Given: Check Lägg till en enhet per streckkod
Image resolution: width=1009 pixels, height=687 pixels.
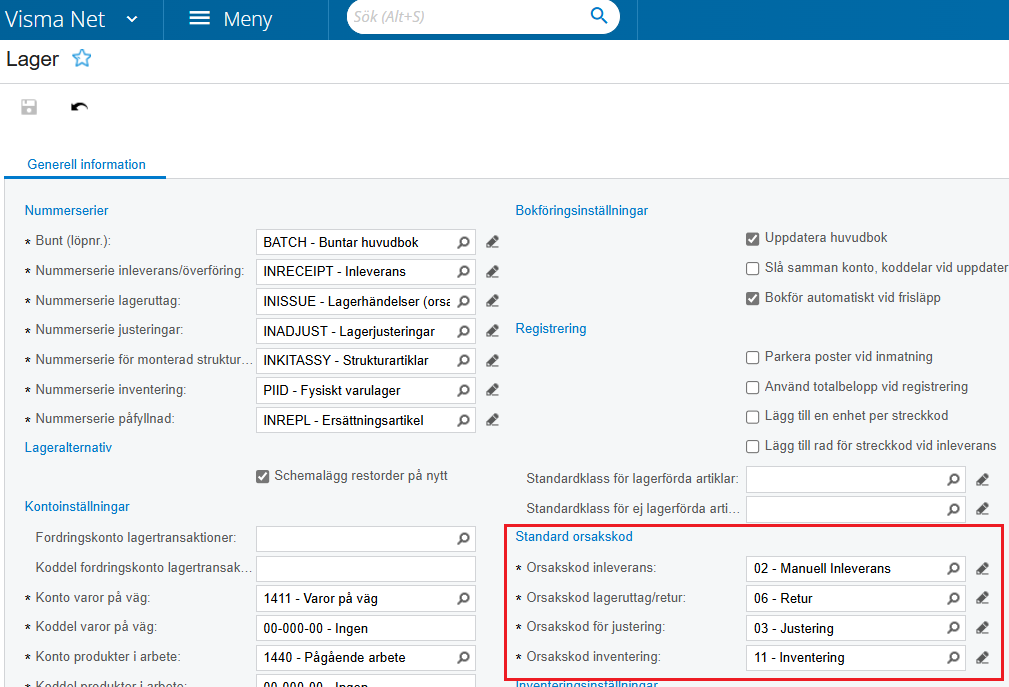Looking at the screenshot, I should 752,417.
